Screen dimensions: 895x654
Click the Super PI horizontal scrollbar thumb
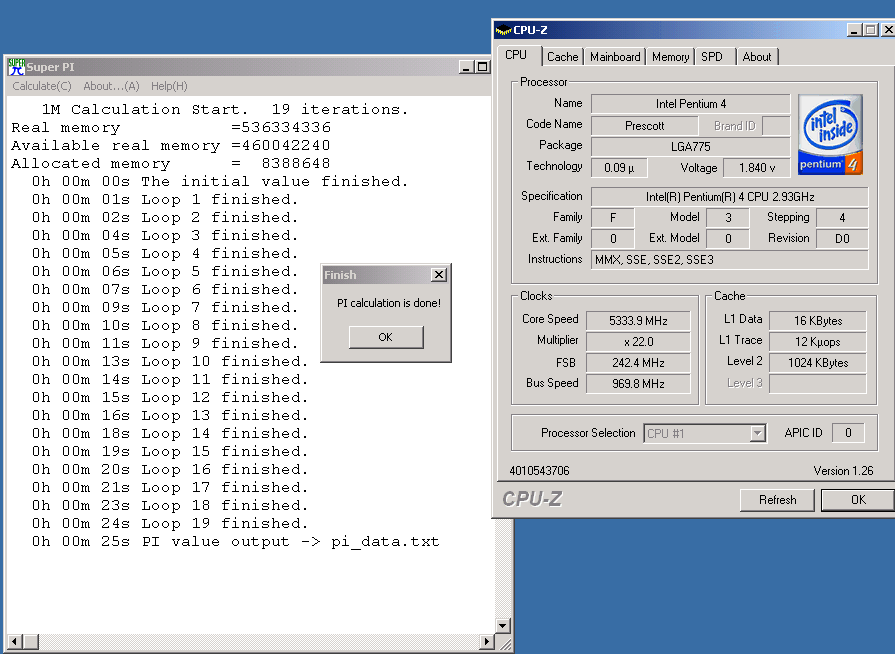click(31, 641)
